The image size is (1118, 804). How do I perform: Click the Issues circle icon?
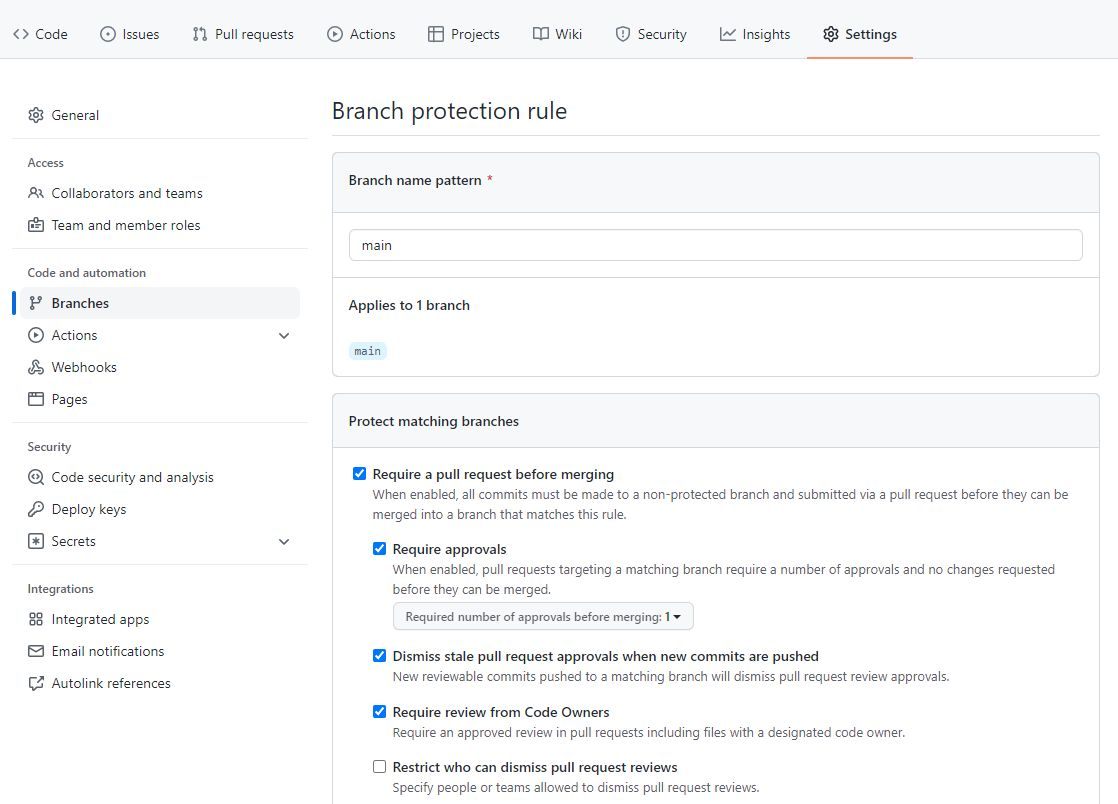108,34
